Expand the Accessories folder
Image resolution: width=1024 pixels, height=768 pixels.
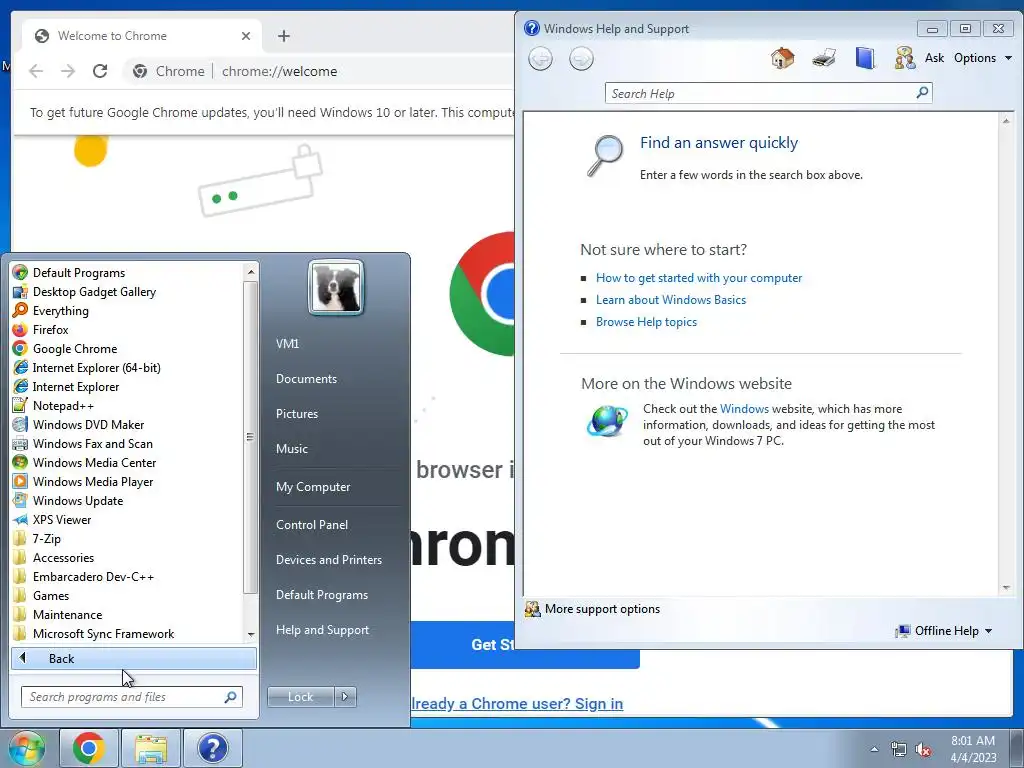pyautogui.click(x=63, y=558)
